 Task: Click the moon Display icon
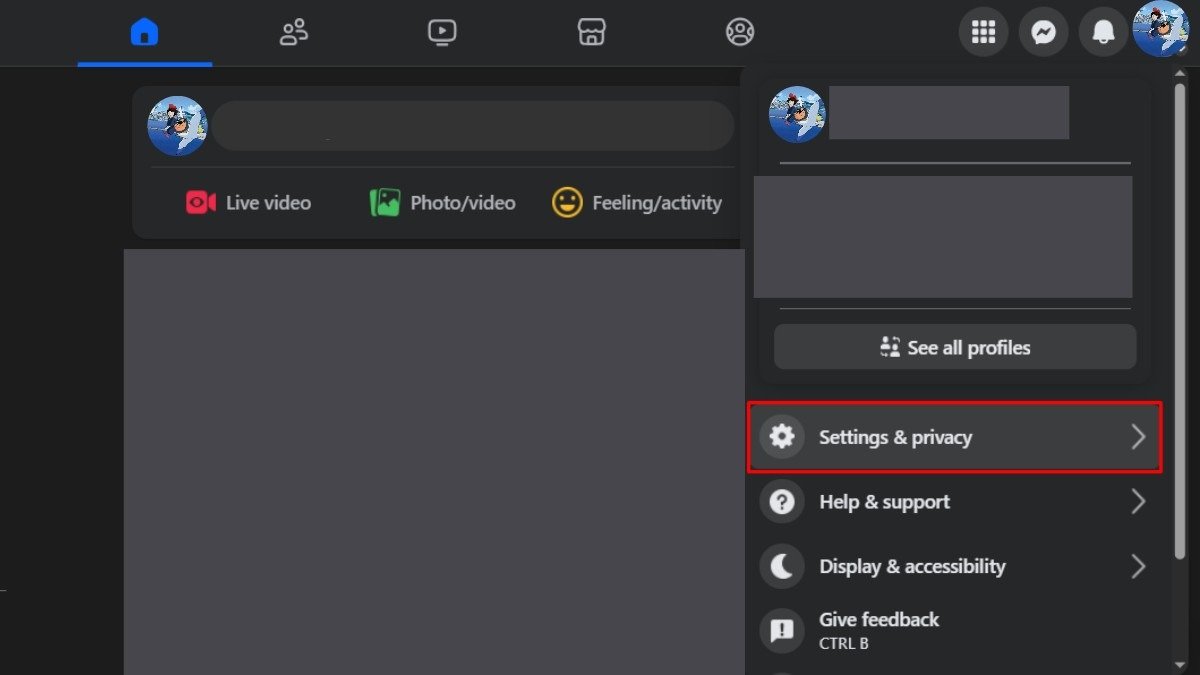coord(782,567)
